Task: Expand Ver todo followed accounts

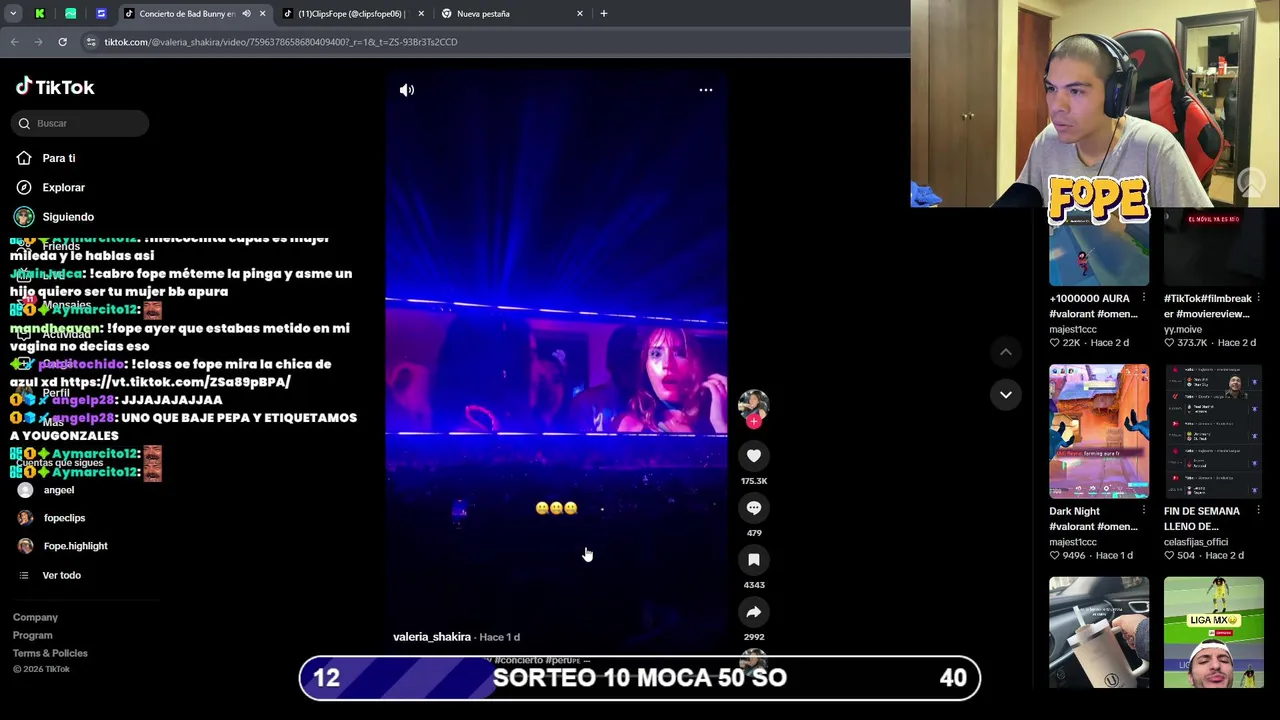Action: pos(61,575)
